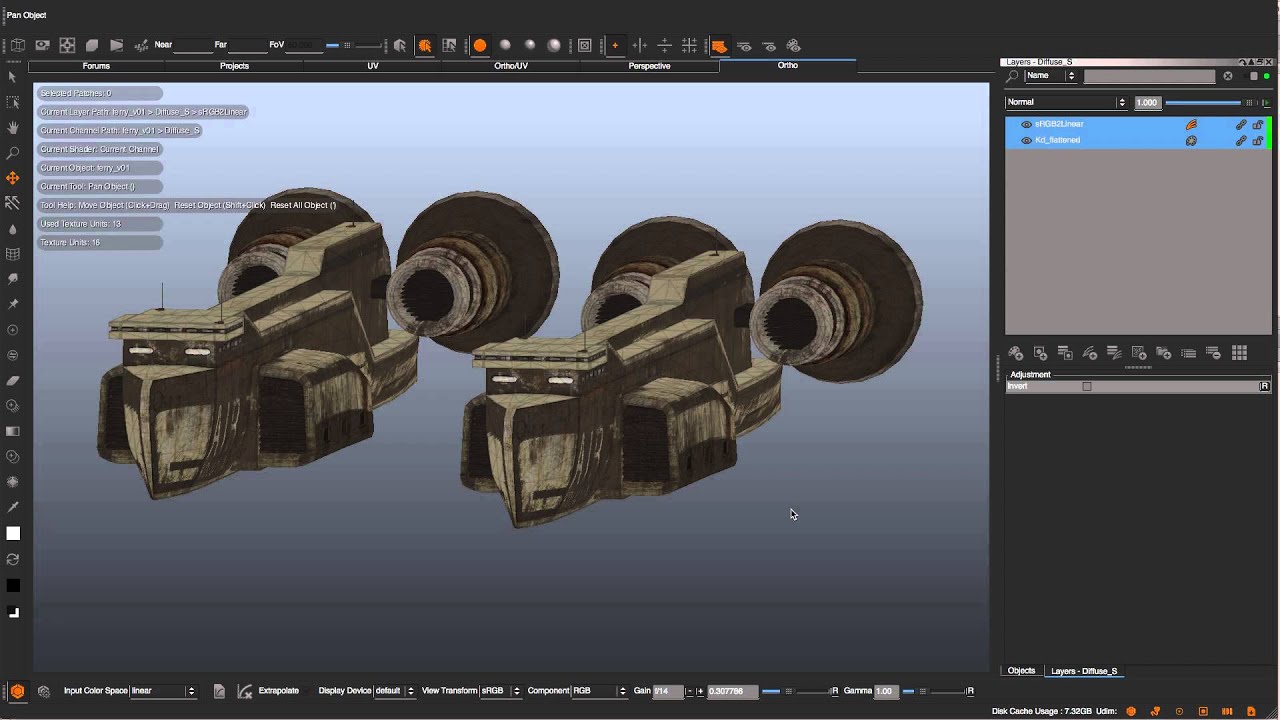Screen dimensions: 1280x720
Task: Click the palette icon on Kd_flattened layer
Action: click(1191, 141)
